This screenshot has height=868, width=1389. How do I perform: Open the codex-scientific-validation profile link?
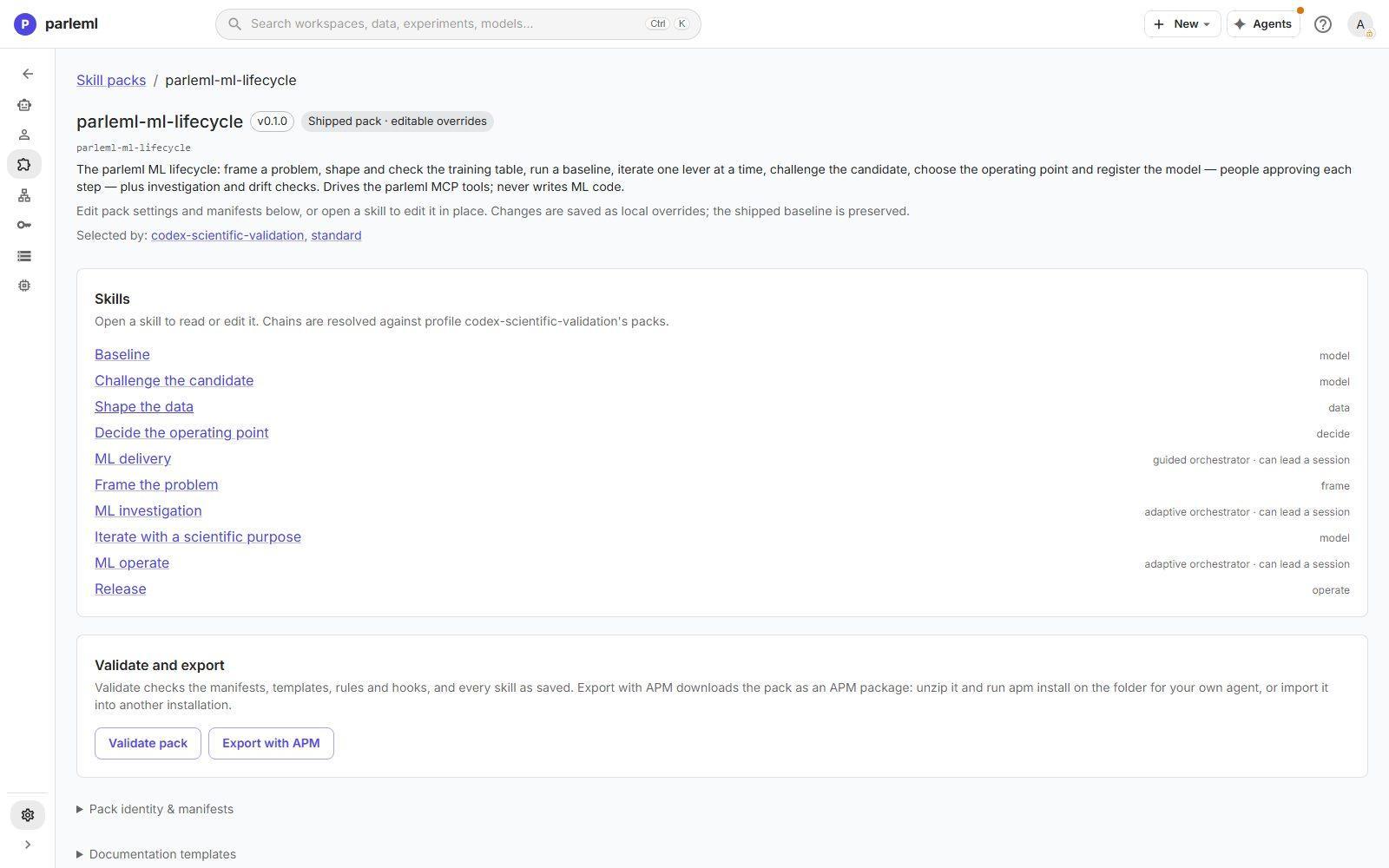pos(227,235)
